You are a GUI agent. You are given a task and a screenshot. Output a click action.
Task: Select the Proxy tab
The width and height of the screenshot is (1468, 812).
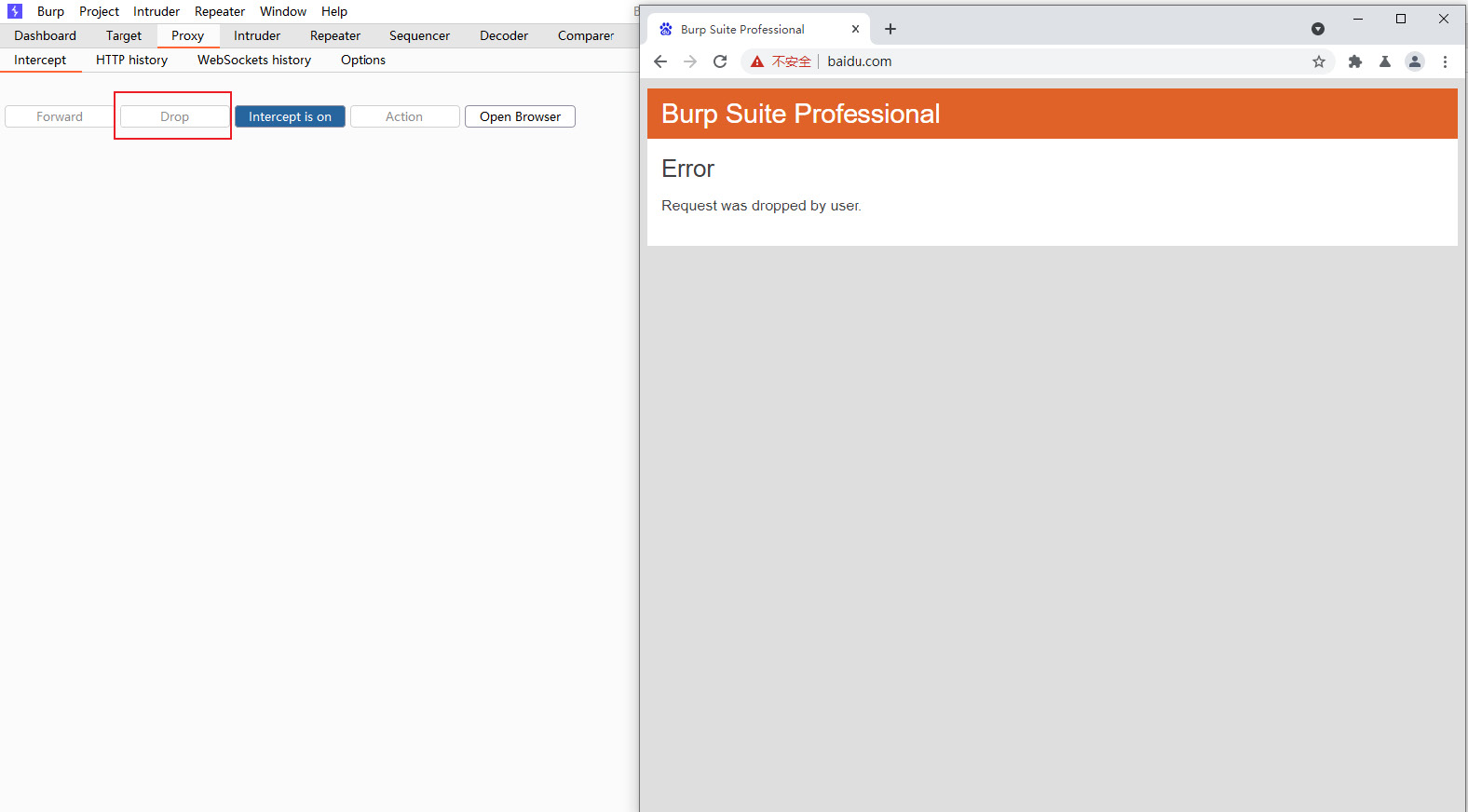pos(188,35)
